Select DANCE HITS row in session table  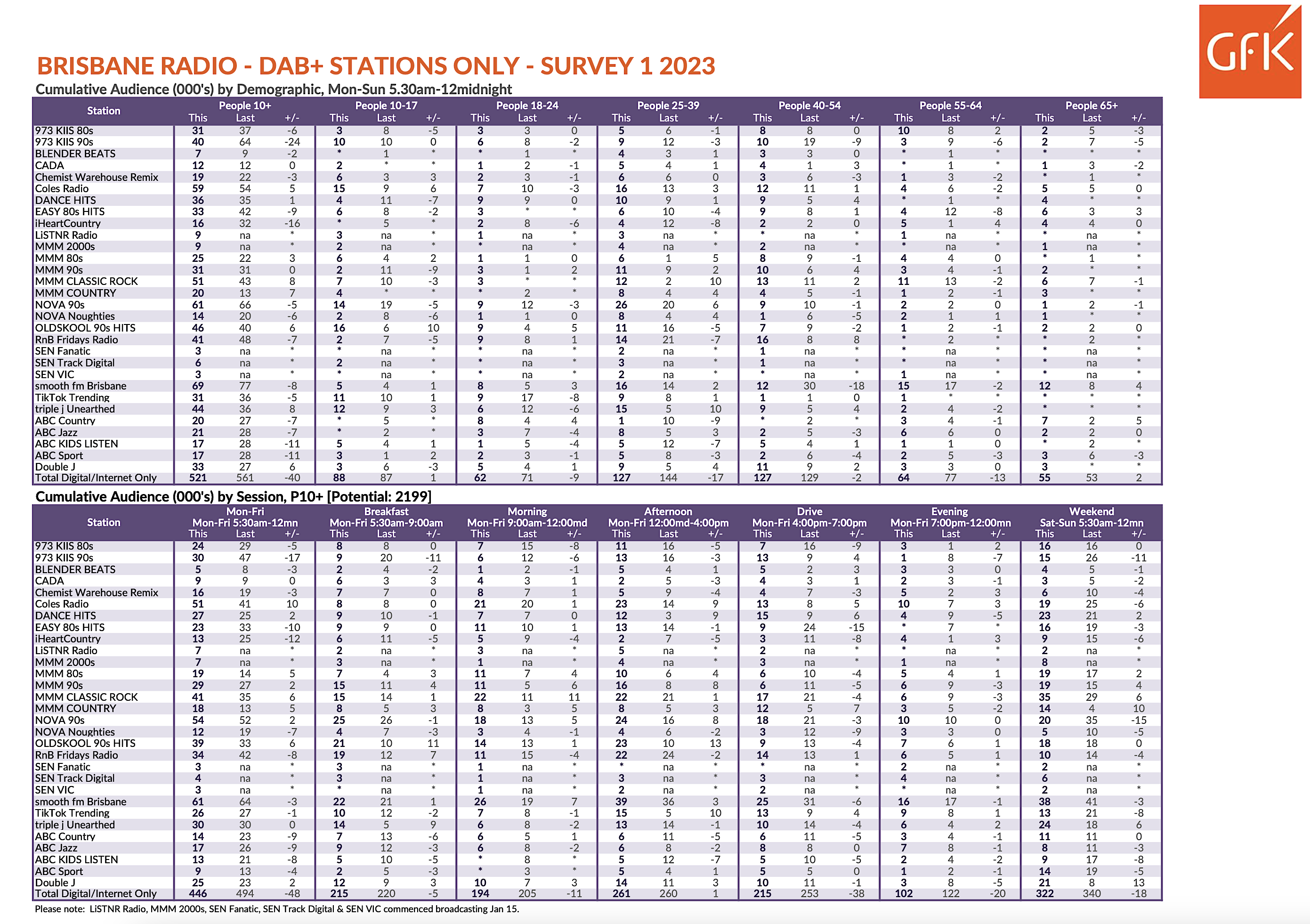coord(597,616)
